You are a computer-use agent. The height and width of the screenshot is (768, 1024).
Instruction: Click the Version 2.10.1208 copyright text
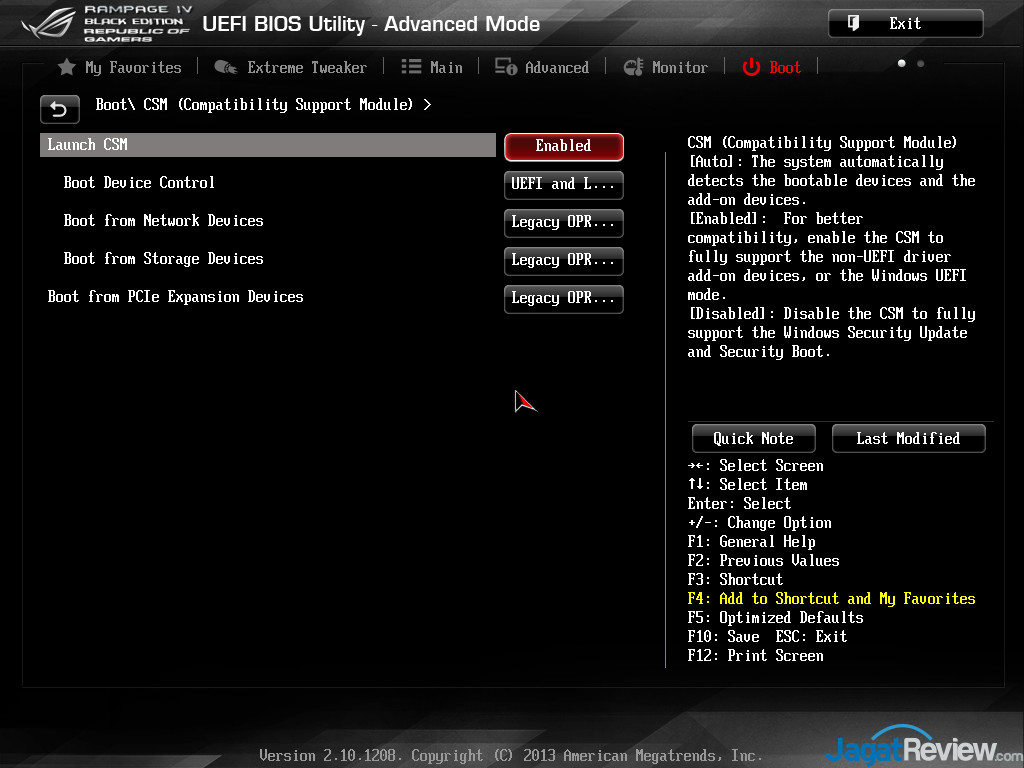511,756
